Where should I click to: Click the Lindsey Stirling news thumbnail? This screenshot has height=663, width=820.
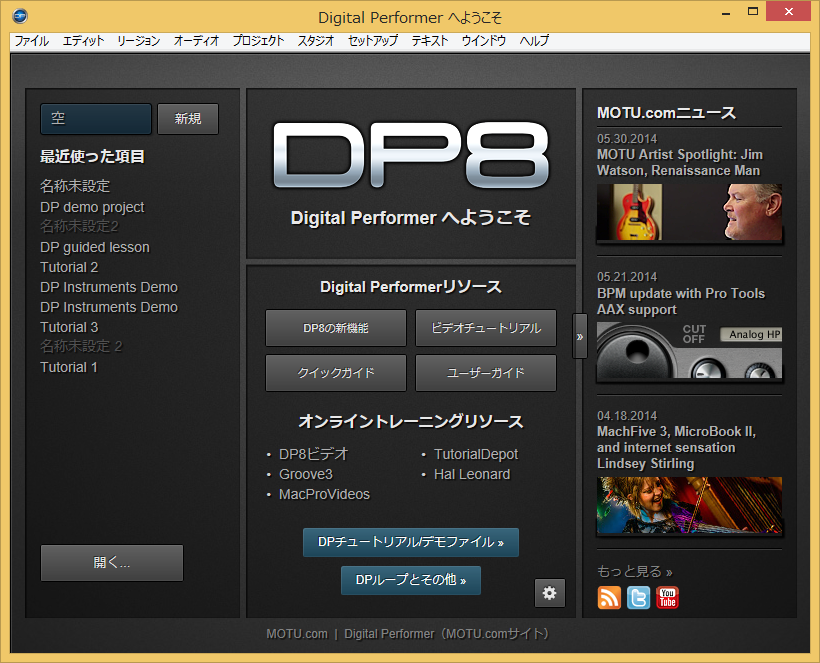pos(689,505)
